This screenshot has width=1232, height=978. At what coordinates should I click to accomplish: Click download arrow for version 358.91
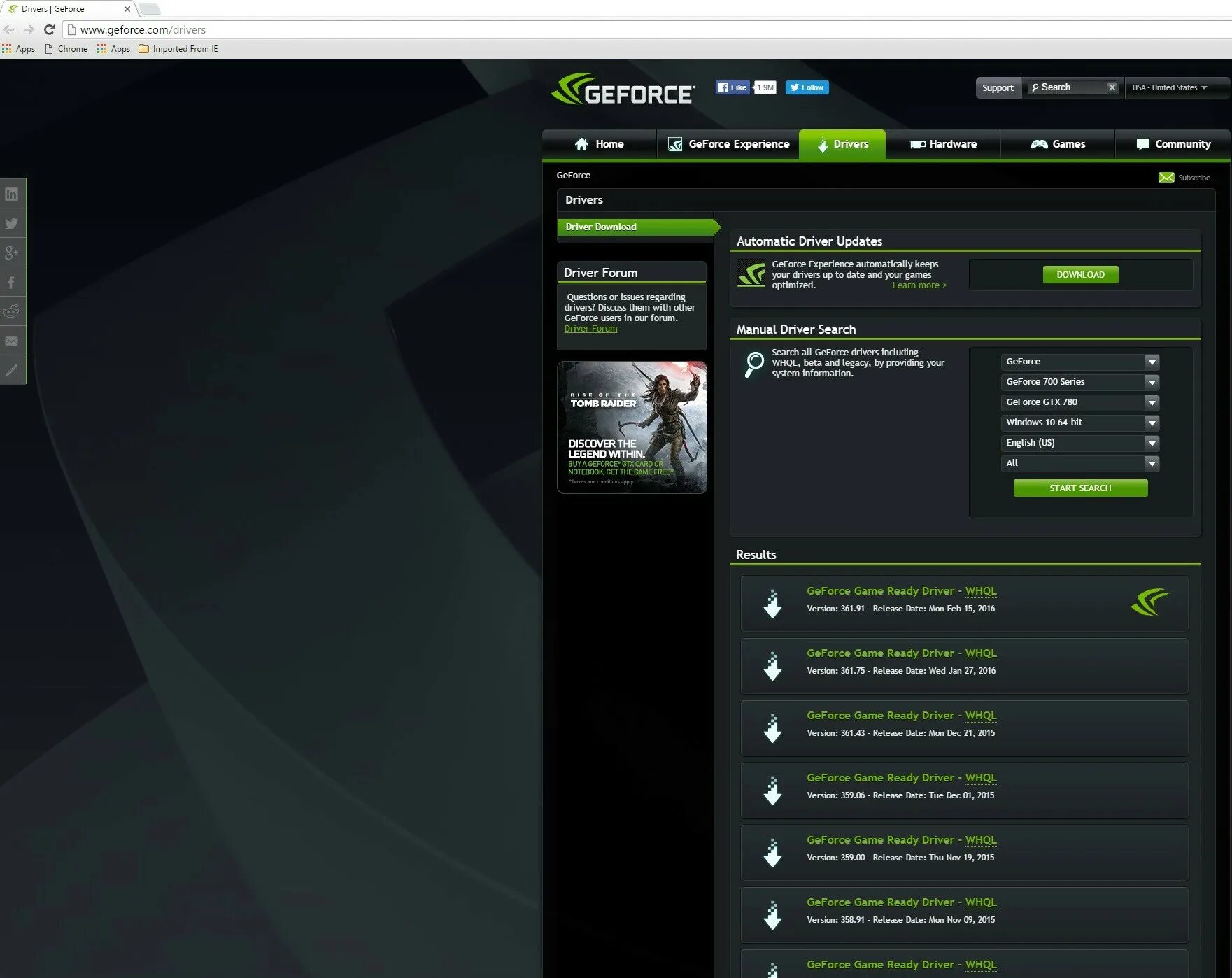(772, 914)
